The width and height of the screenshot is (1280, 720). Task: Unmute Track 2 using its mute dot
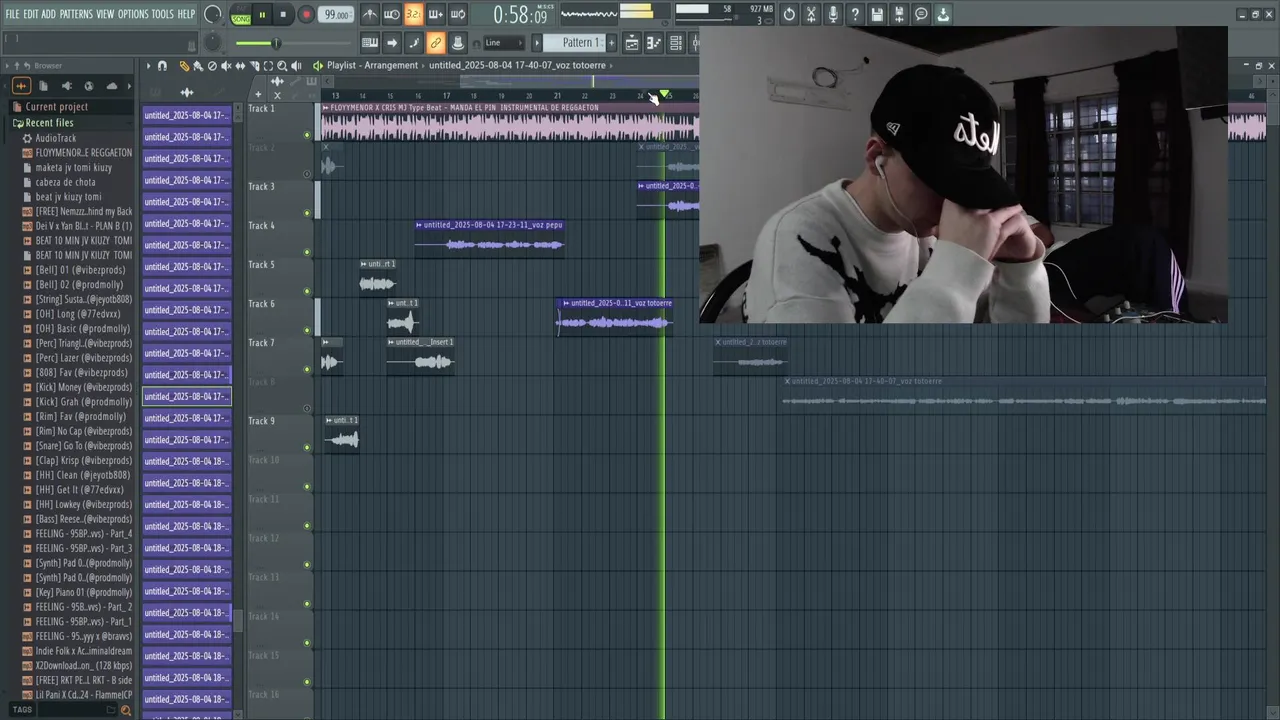[x=307, y=174]
